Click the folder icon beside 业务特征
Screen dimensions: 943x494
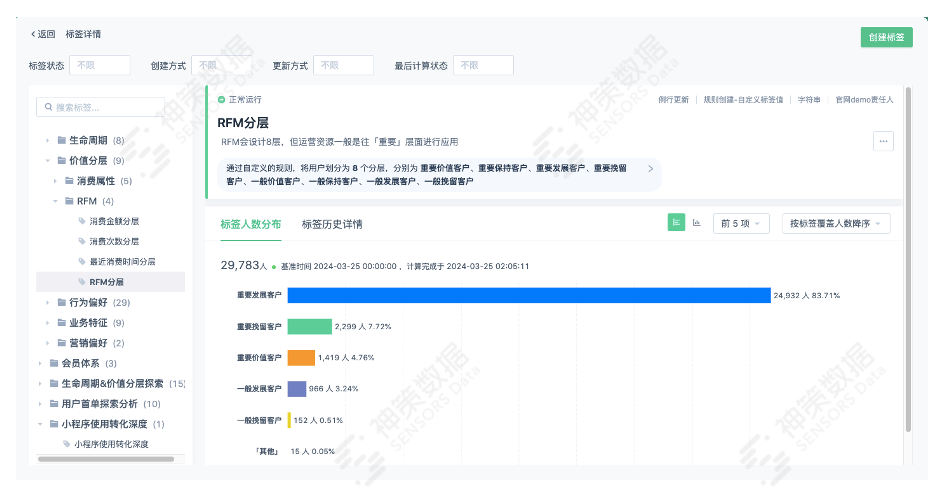click(61, 323)
